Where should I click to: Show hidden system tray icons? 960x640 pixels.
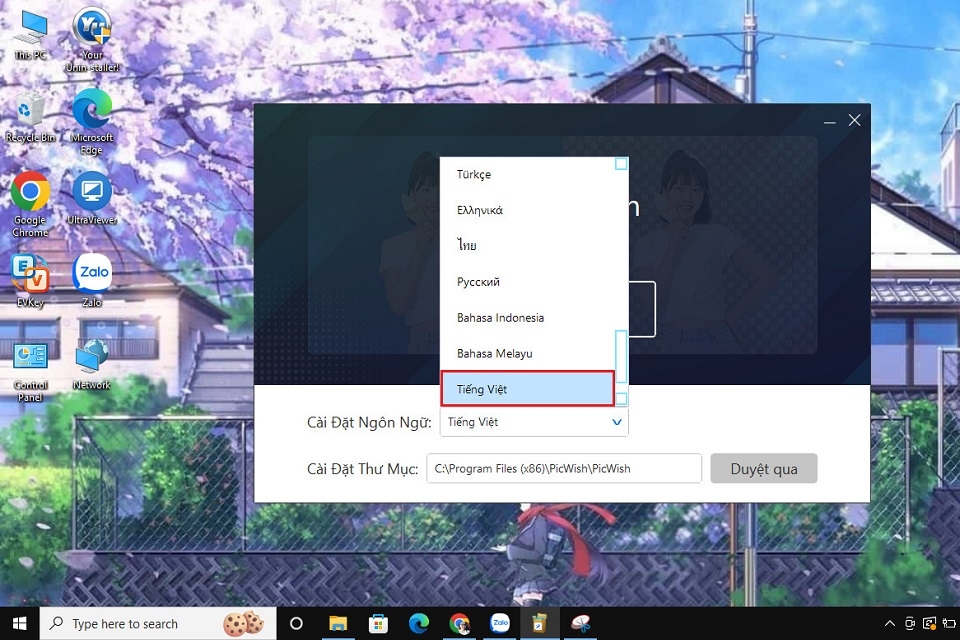click(x=890, y=623)
